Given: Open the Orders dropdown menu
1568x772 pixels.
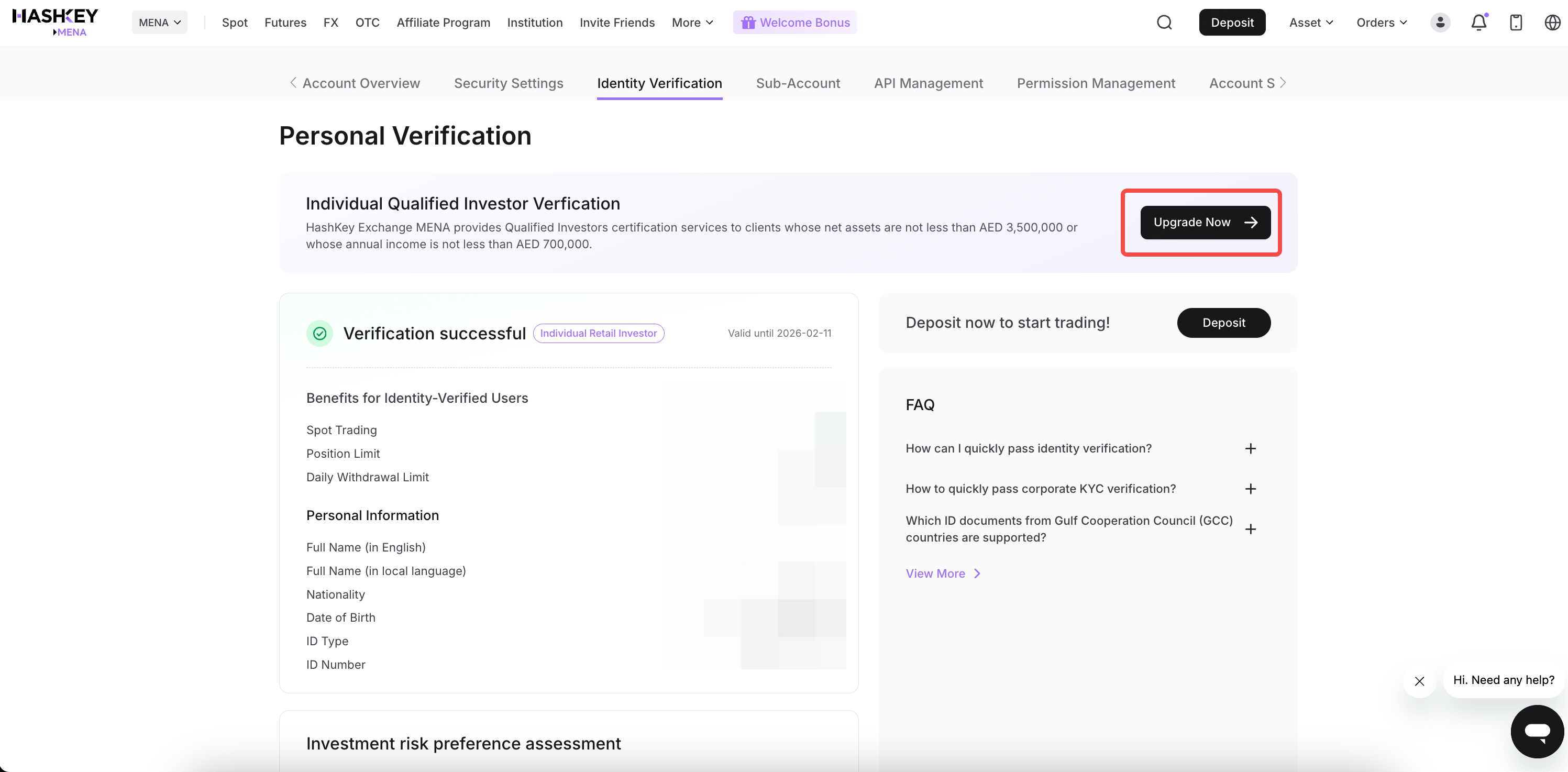Looking at the screenshot, I should (x=1382, y=23).
